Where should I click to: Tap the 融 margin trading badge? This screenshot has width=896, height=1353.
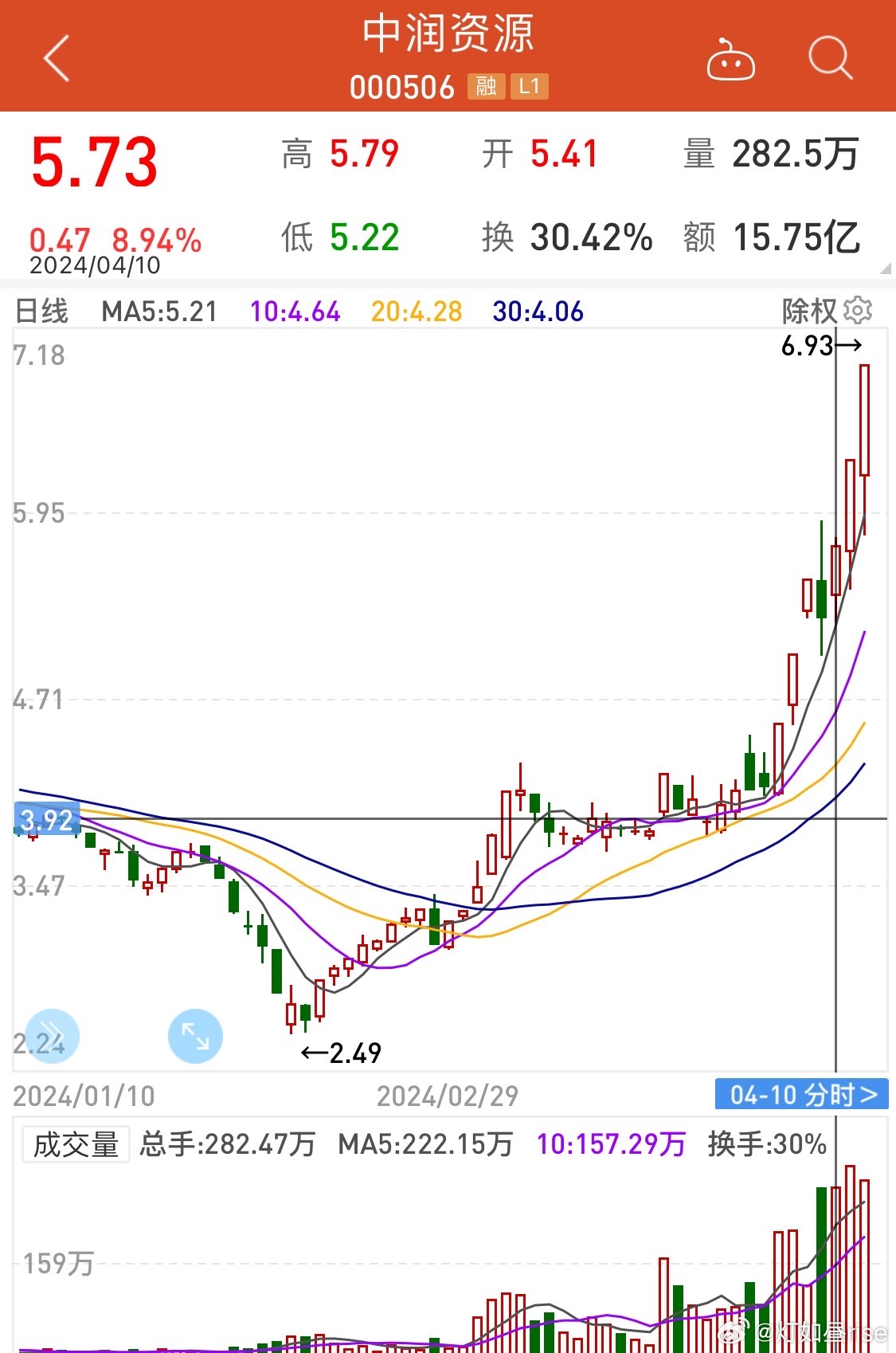[x=487, y=86]
